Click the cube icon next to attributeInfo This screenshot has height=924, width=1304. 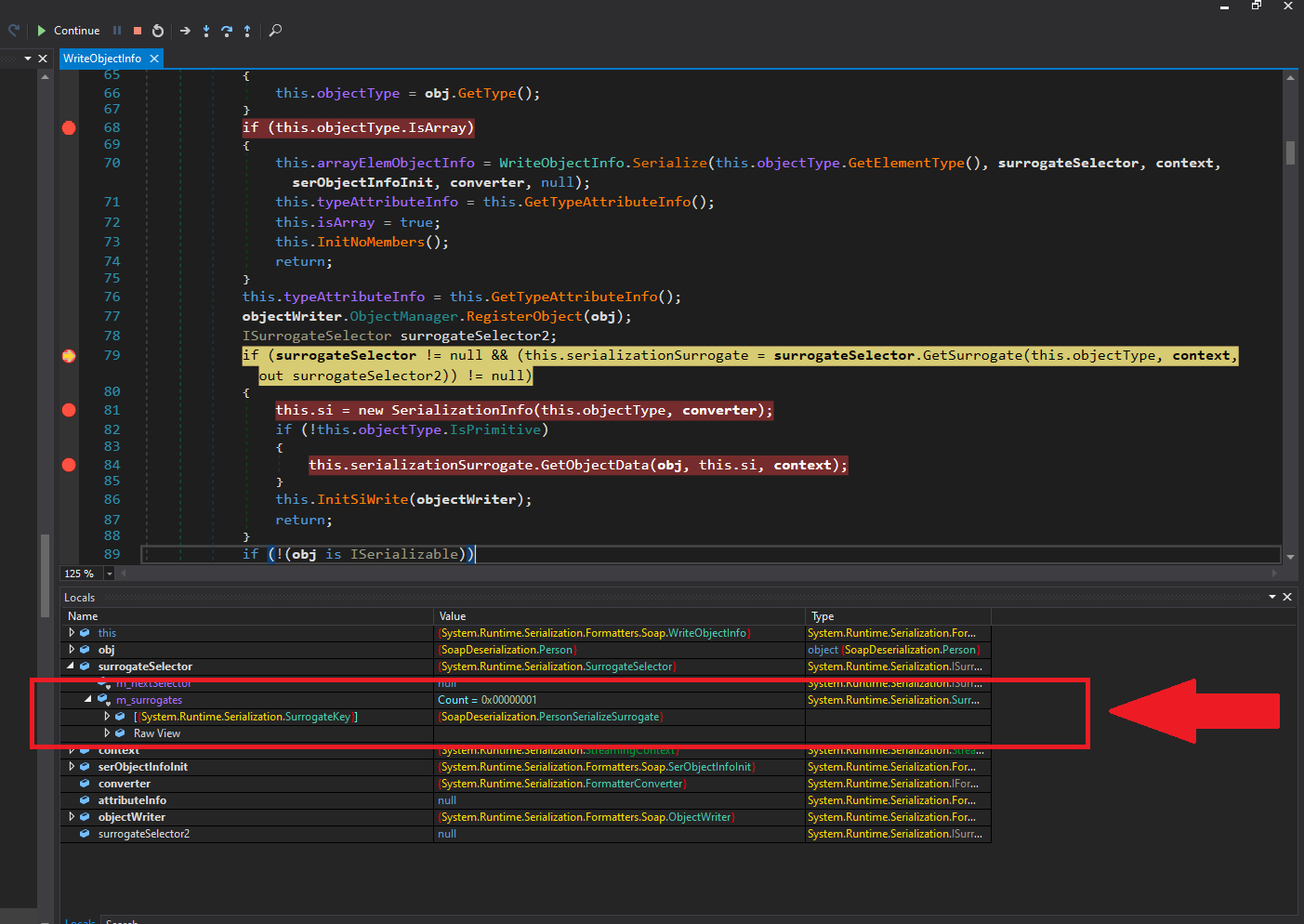point(85,800)
